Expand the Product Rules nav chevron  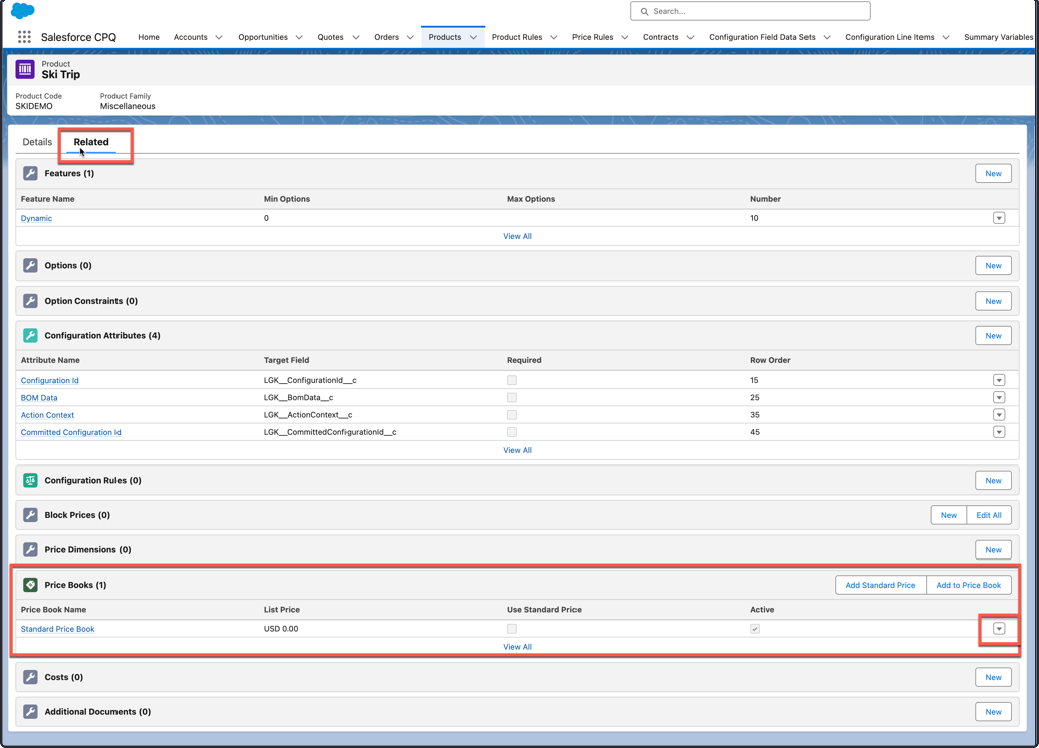[554, 37]
